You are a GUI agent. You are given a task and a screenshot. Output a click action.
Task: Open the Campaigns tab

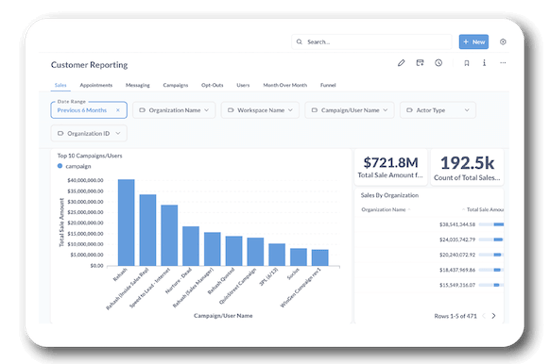click(175, 85)
